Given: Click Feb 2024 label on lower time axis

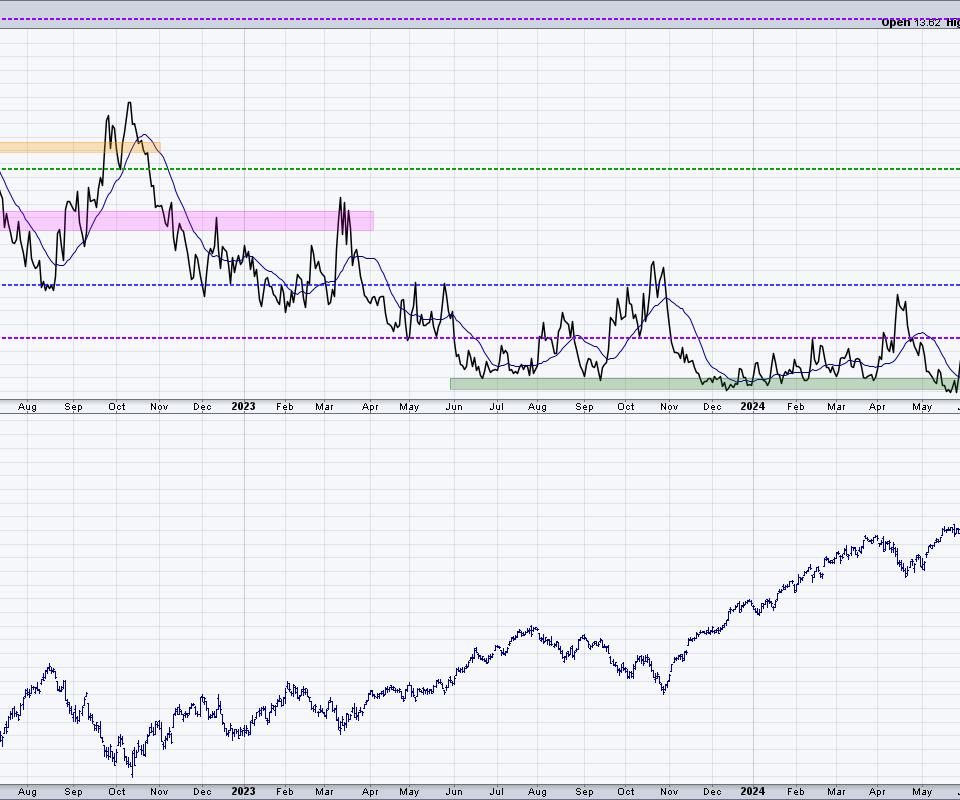Looking at the screenshot, I should click(x=795, y=791).
